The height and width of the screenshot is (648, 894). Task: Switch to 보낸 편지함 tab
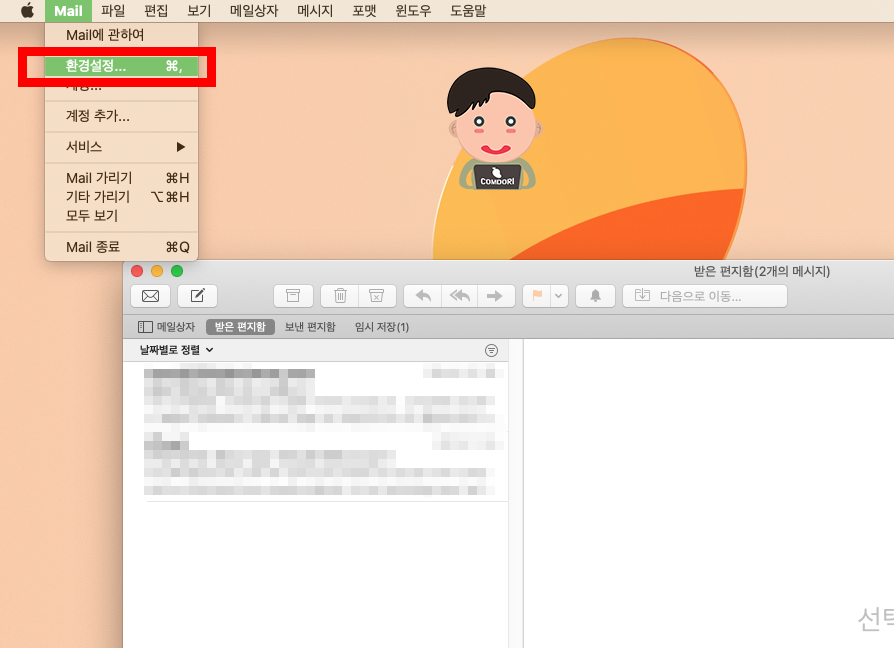point(310,327)
